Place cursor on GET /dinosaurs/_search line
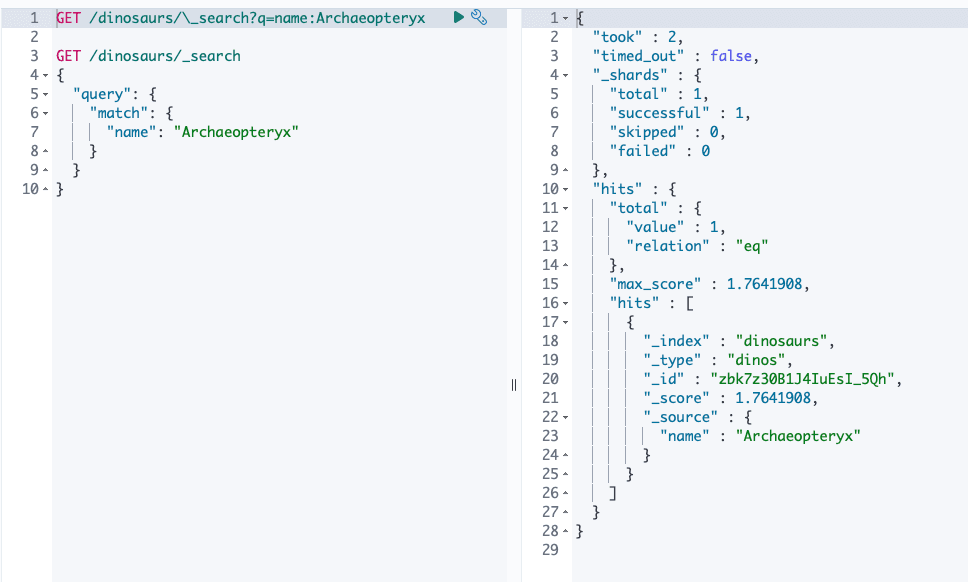The image size is (968, 582). pos(148,56)
